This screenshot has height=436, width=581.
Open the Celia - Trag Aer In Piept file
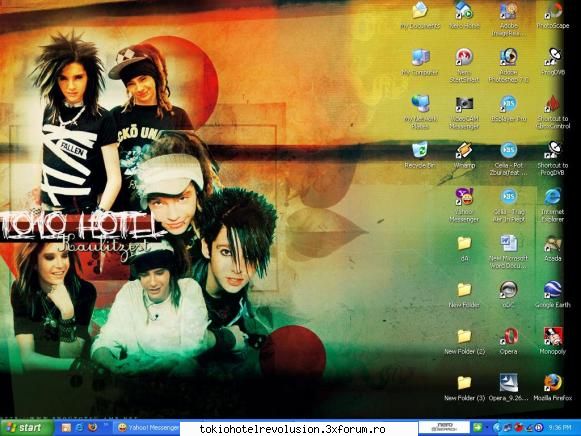pos(508,205)
